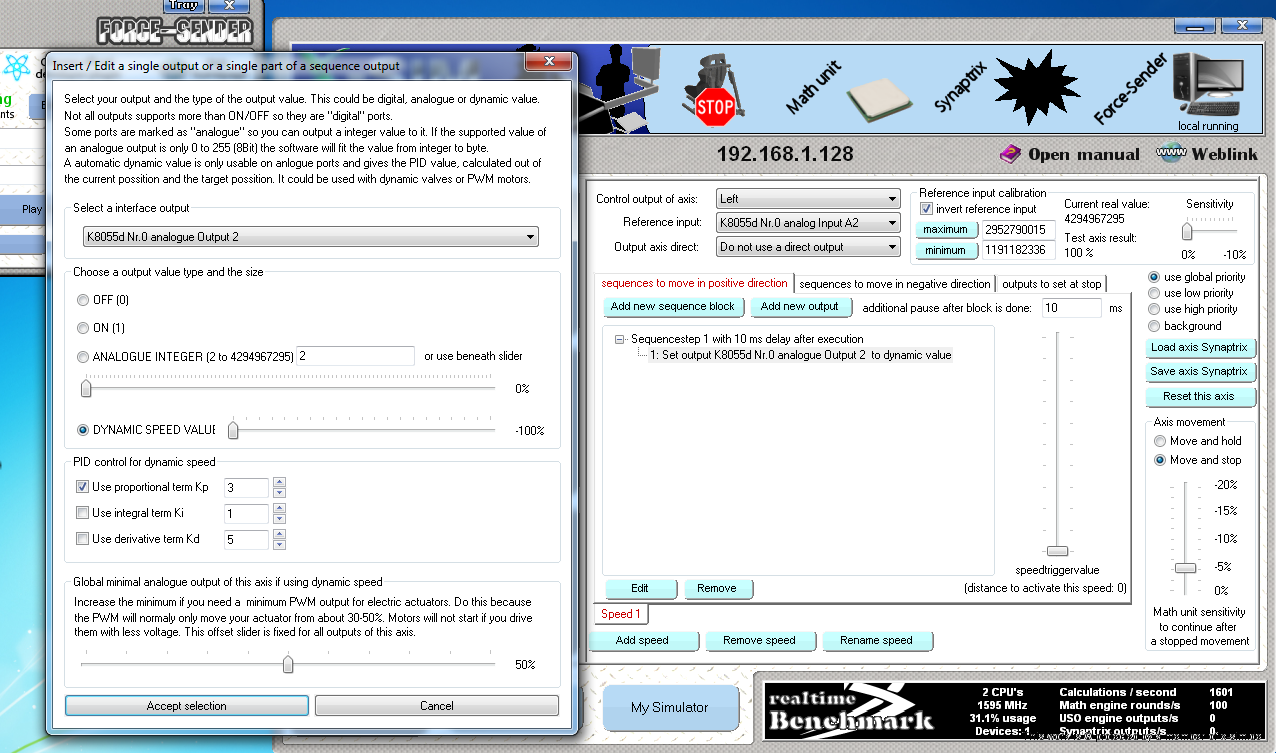Click the Accept selection button
This screenshot has width=1276, height=753.
(x=187, y=706)
